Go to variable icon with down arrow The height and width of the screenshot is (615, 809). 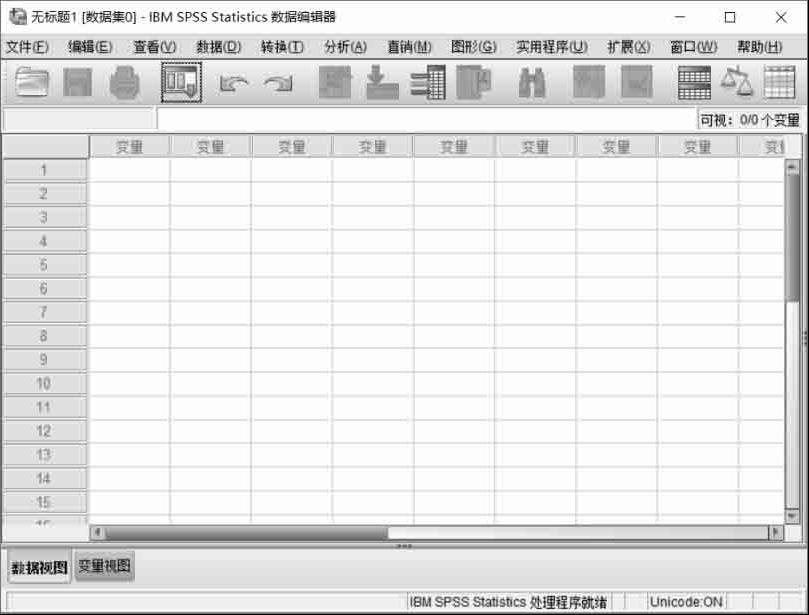tap(382, 82)
